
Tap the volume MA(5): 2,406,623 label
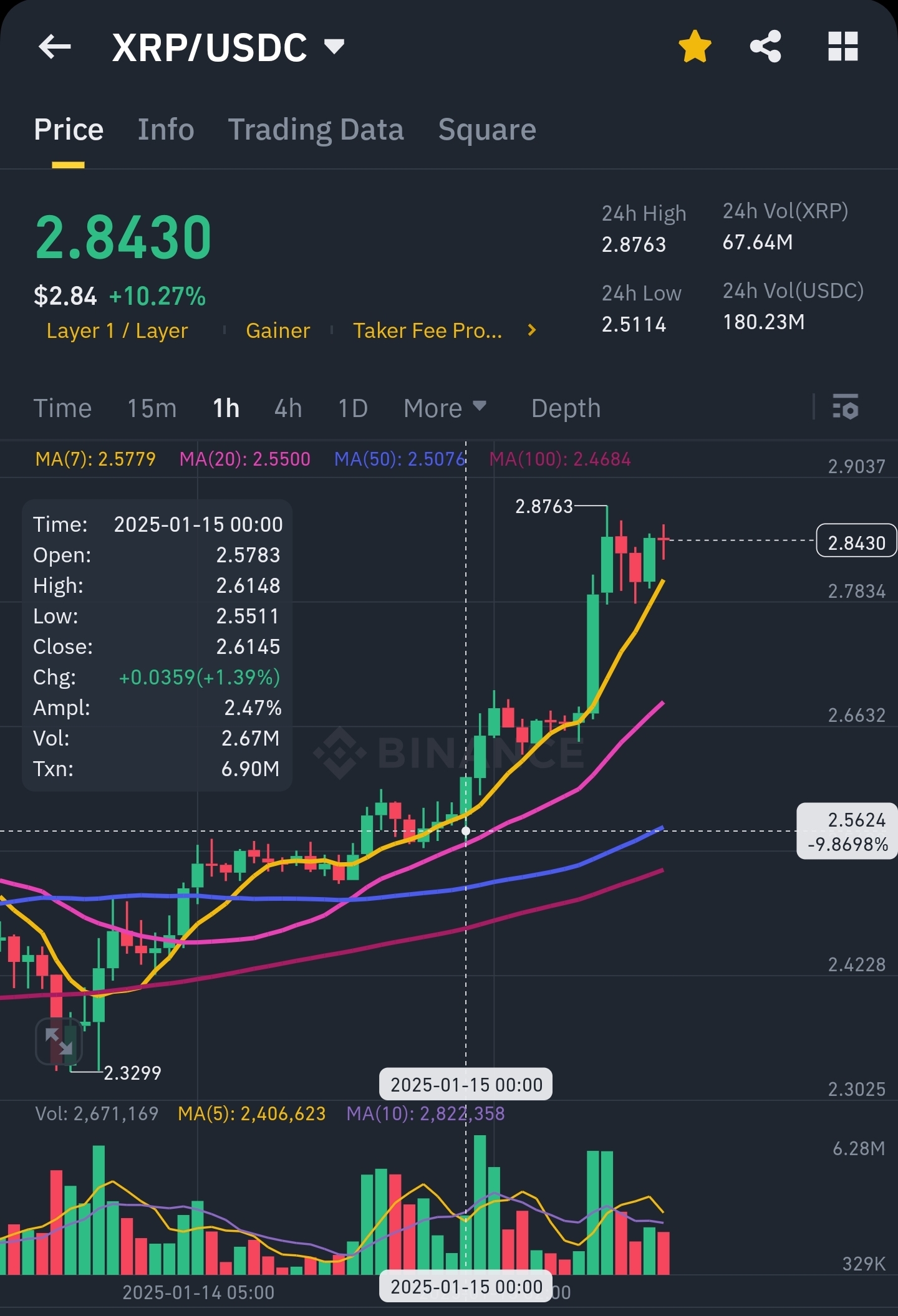coord(252,1113)
